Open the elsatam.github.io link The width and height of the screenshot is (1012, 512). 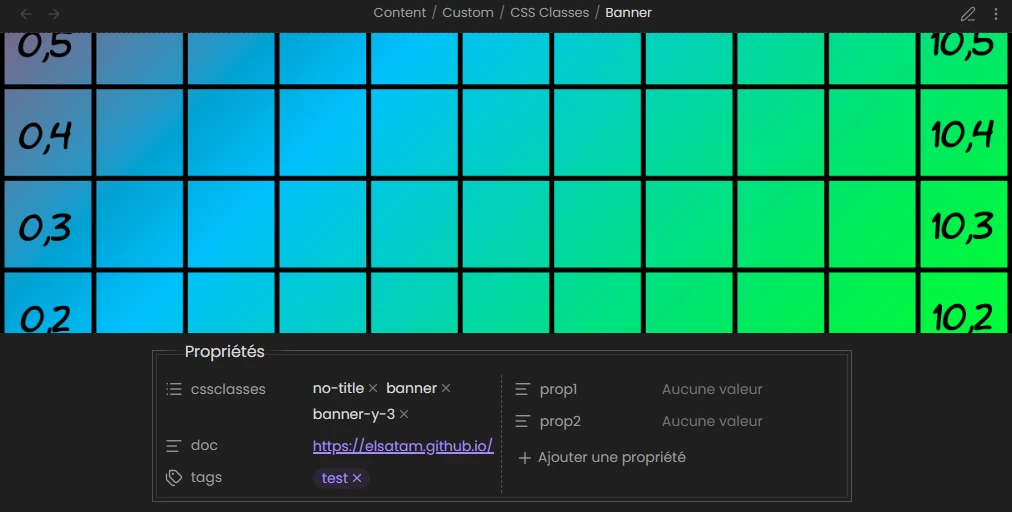[x=403, y=446]
